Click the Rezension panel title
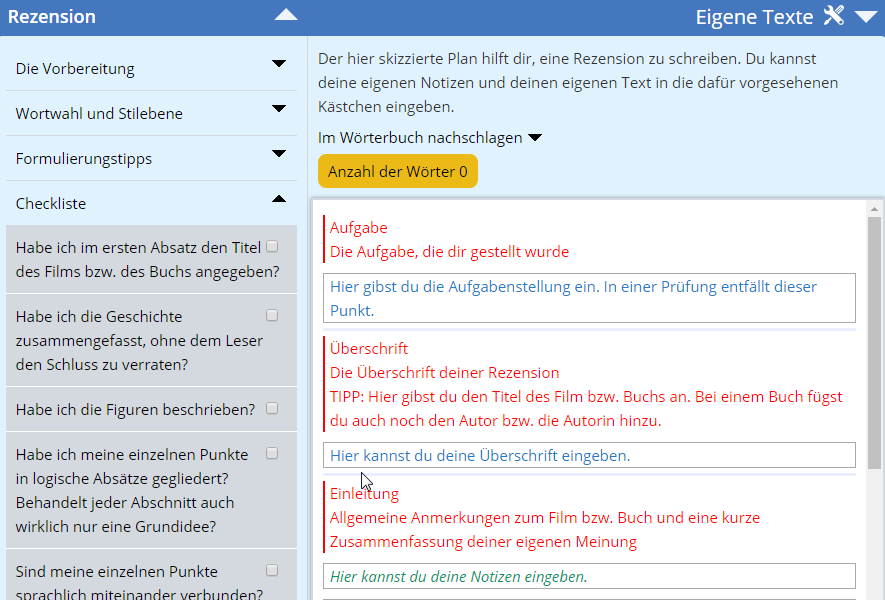The height and width of the screenshot is (600, 885). (52, 17)
